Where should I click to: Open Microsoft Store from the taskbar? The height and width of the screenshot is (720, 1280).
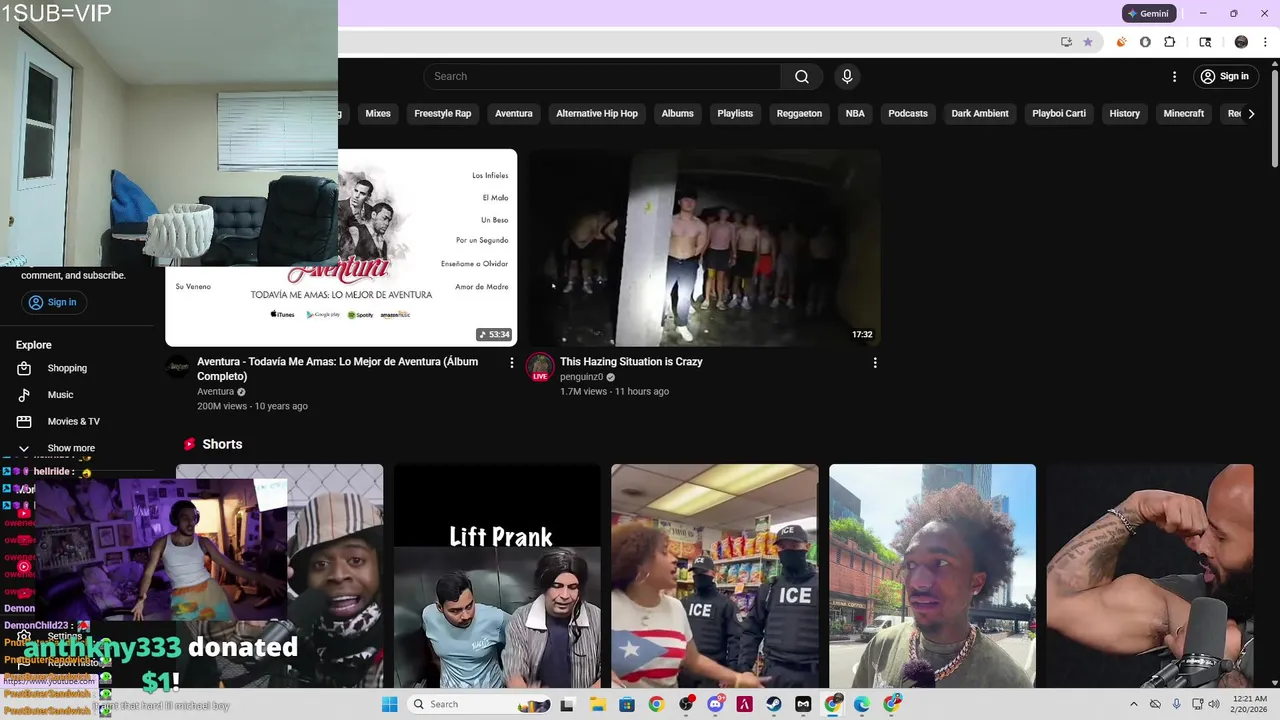(x=626, y=704)
